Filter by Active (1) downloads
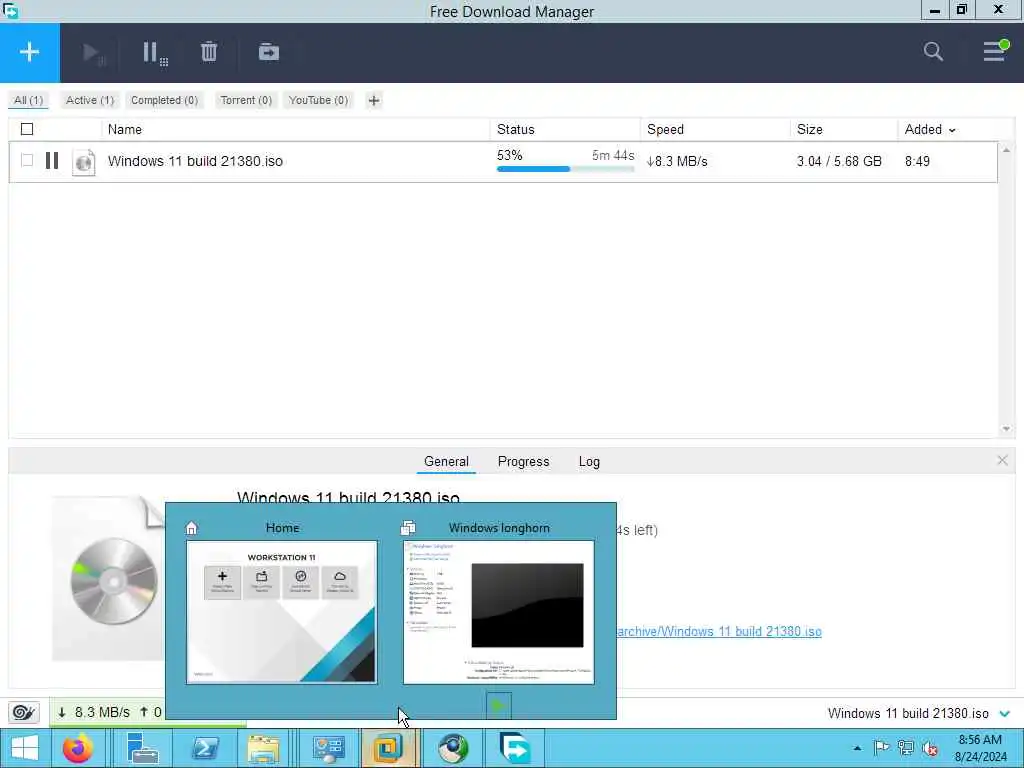Screen dimensions: 1024x768 [89, 100]
